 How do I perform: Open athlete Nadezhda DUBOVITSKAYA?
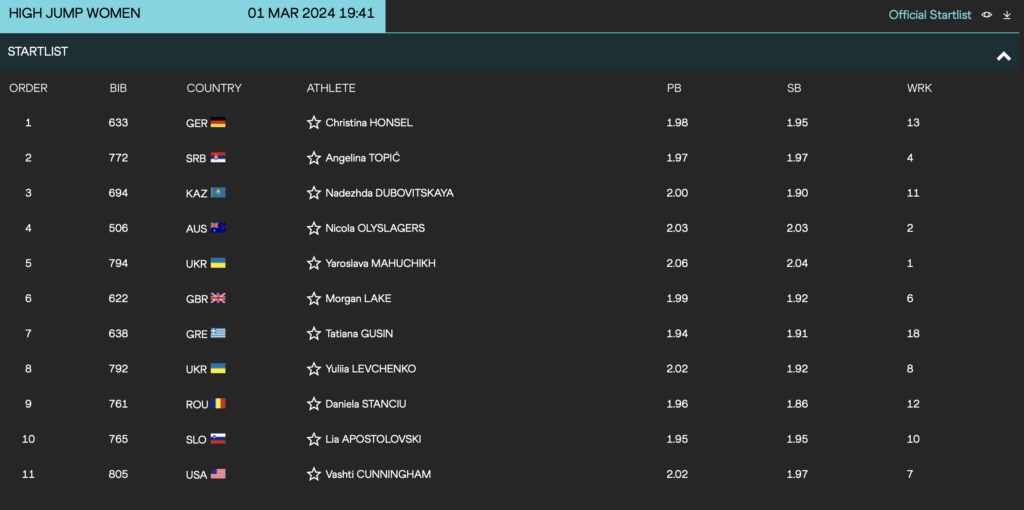point(389,193)
